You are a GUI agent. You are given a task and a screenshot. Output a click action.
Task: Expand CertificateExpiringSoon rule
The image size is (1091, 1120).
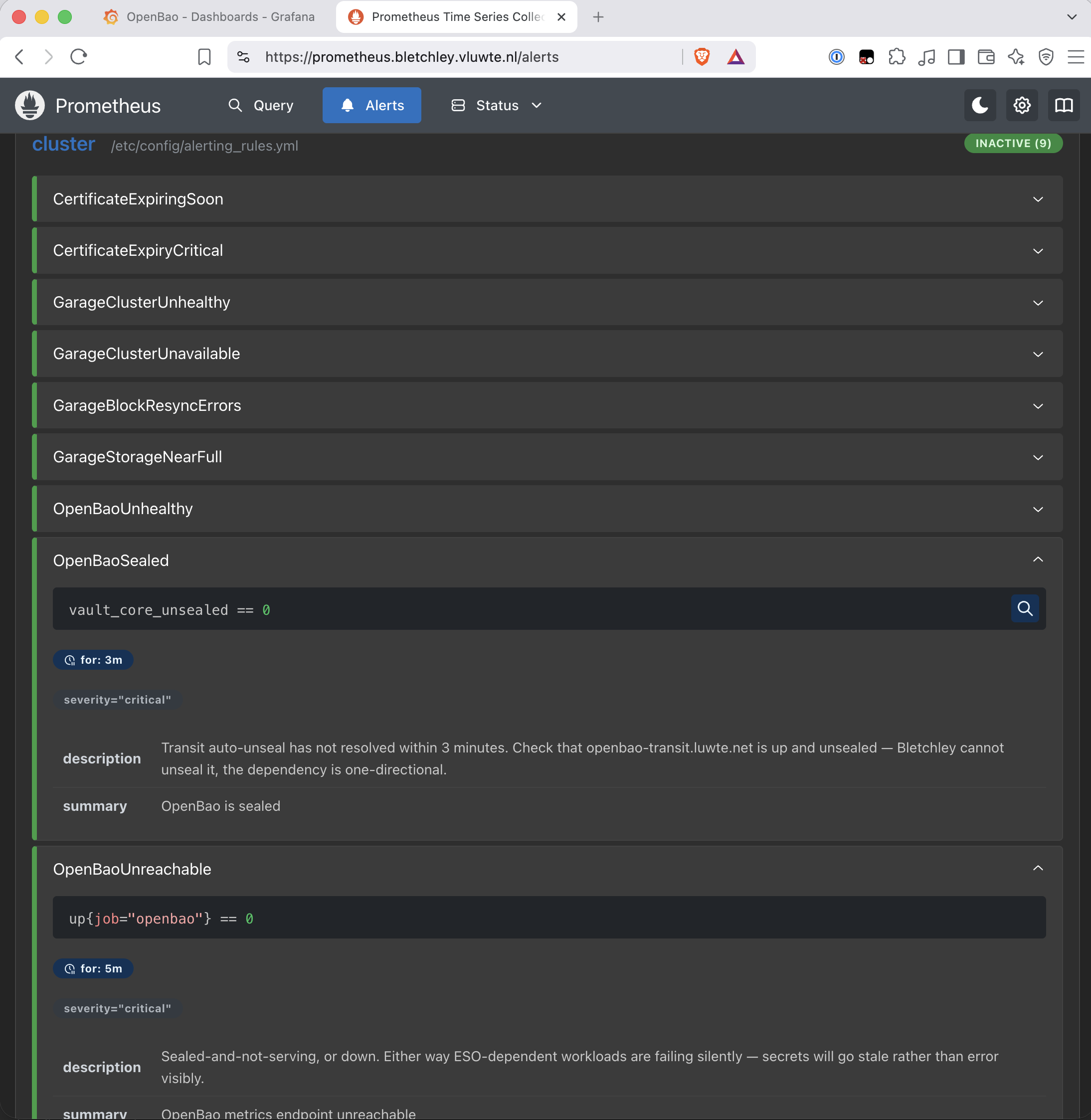pos(547,199)
